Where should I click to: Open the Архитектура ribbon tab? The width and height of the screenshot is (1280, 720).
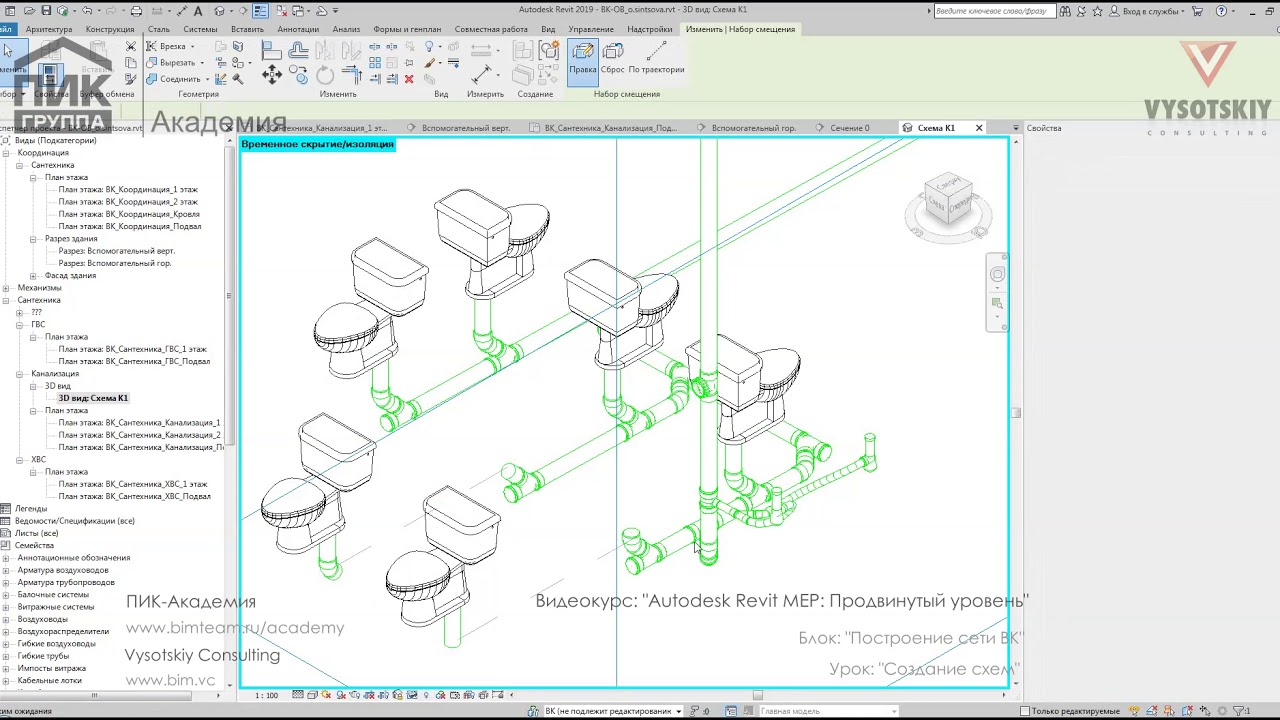click(x=49, y=29)
